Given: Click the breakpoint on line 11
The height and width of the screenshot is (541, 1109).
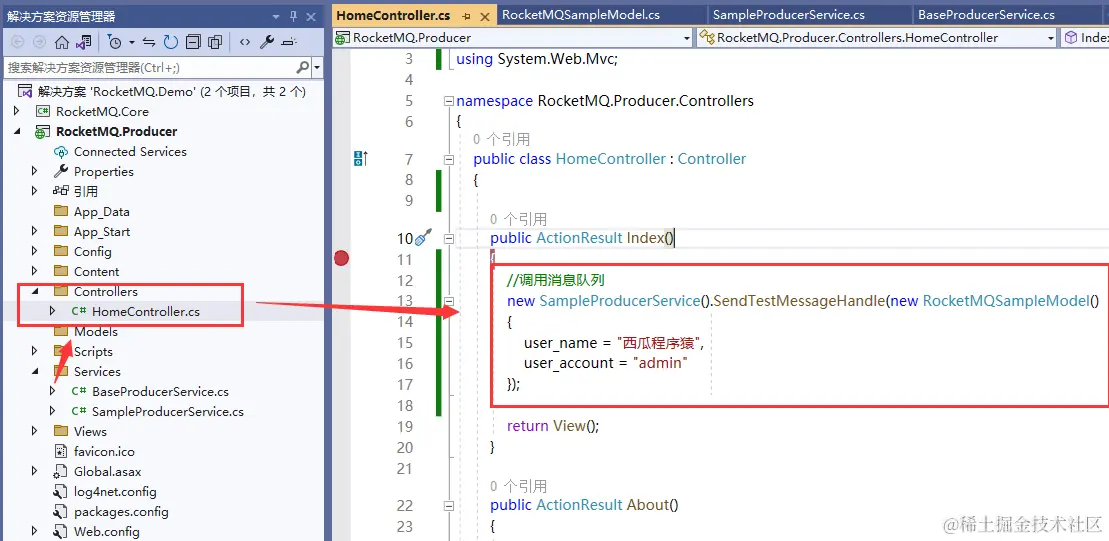Looking at the screenshot, I should tap(342, 259).
